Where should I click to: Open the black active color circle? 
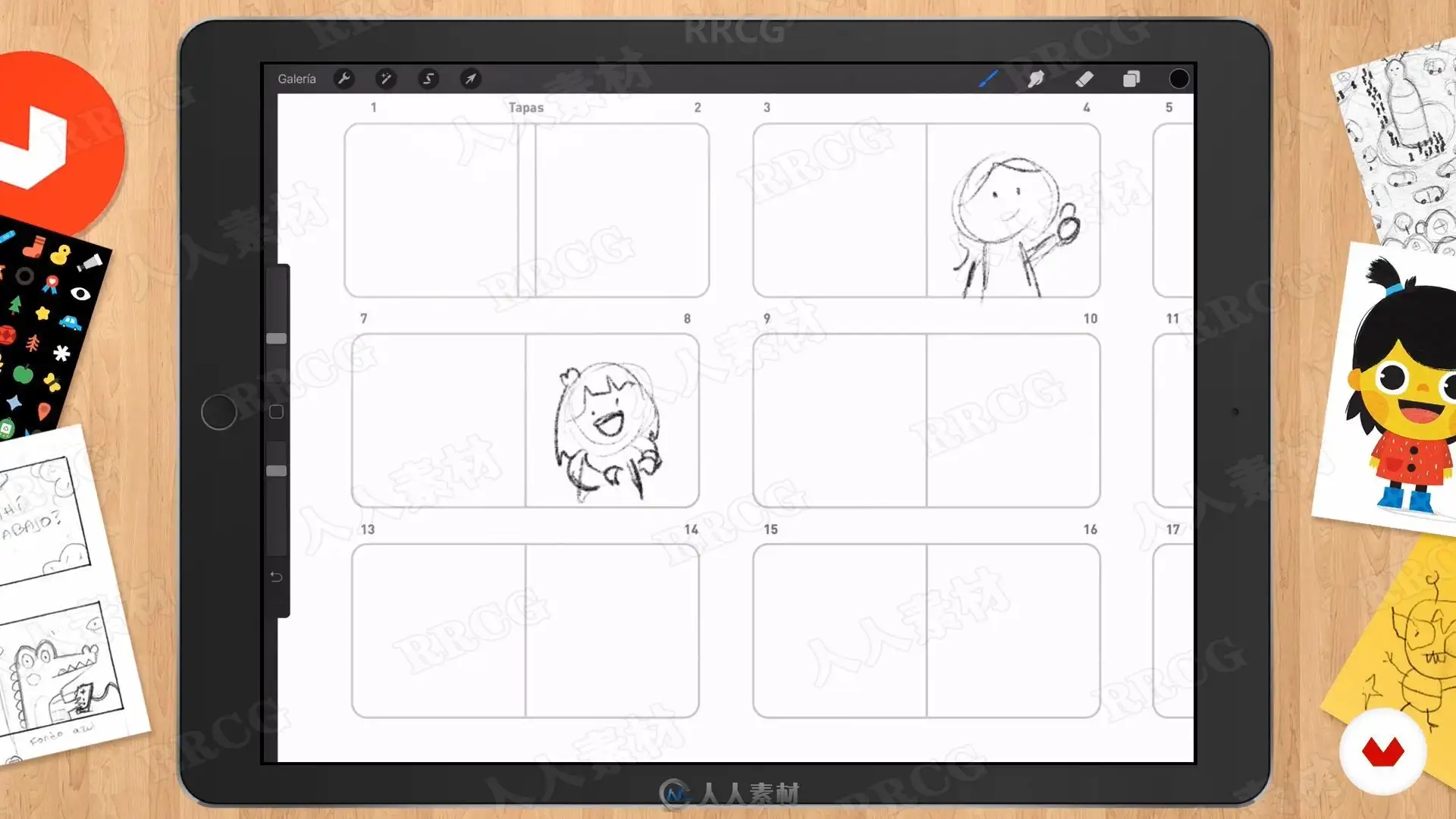click(1178, 79)
